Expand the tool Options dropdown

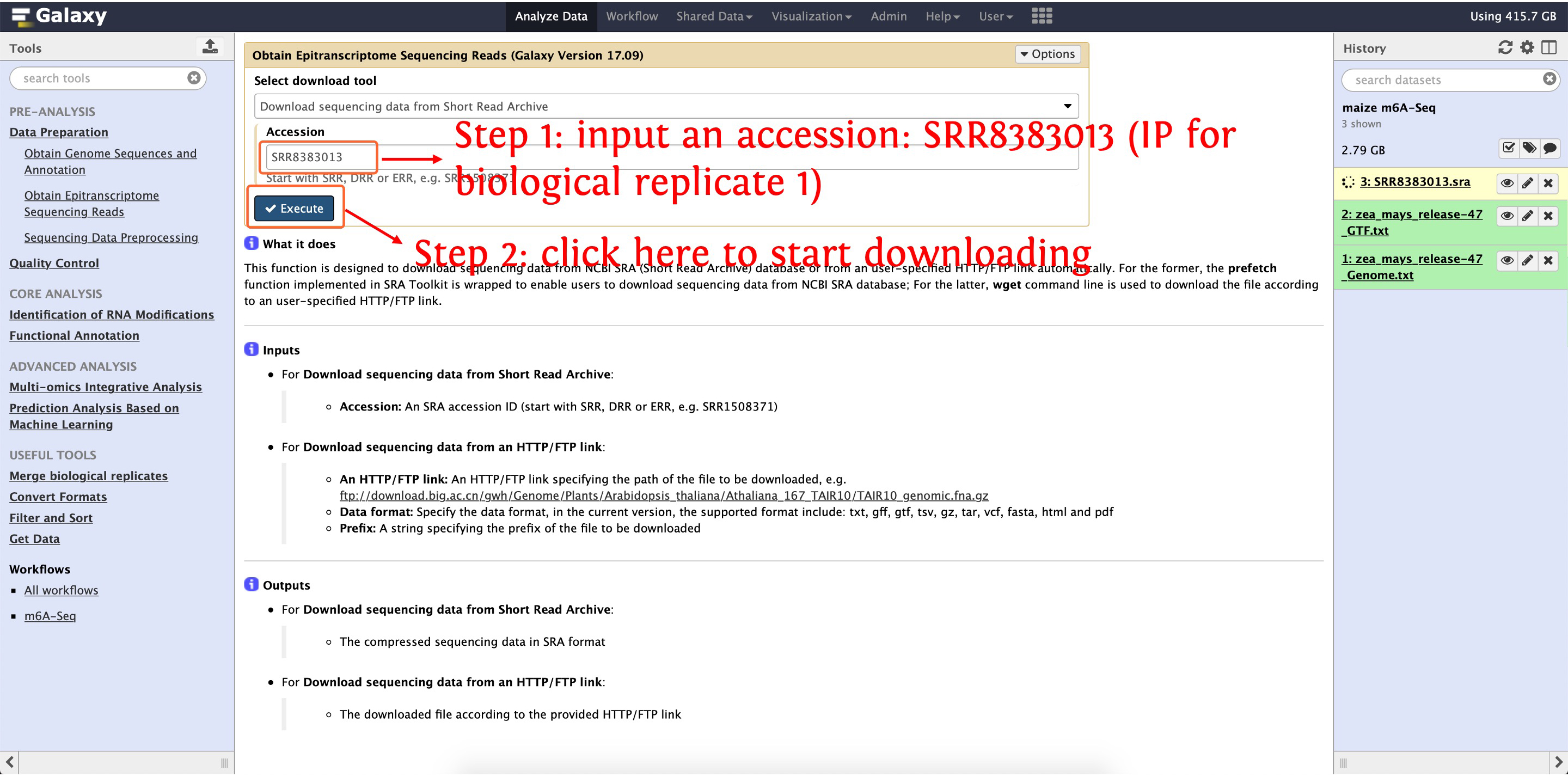(x=1048, y=54)
